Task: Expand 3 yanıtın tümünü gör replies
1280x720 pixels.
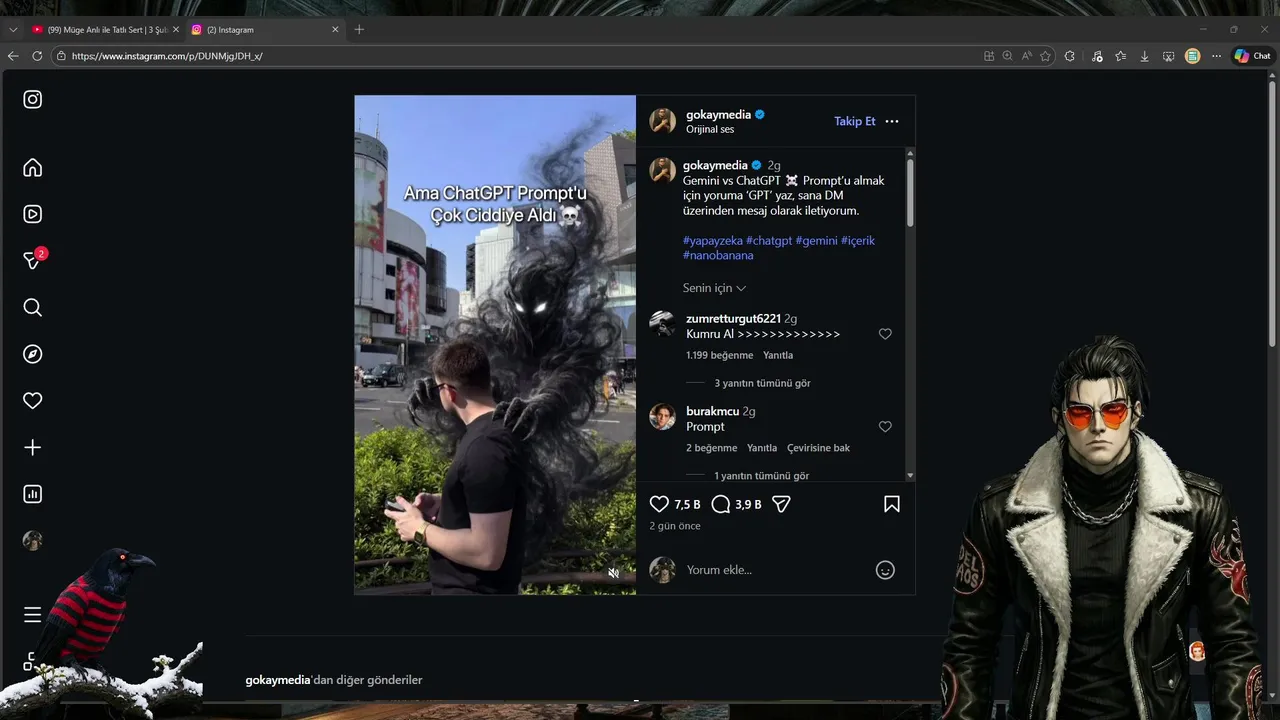Action: click(x=762, y=383)
